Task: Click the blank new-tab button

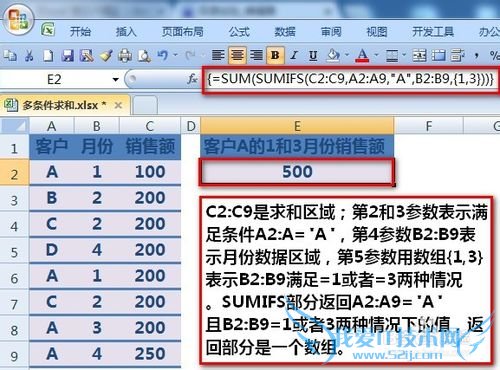Action: pos(145,105)
